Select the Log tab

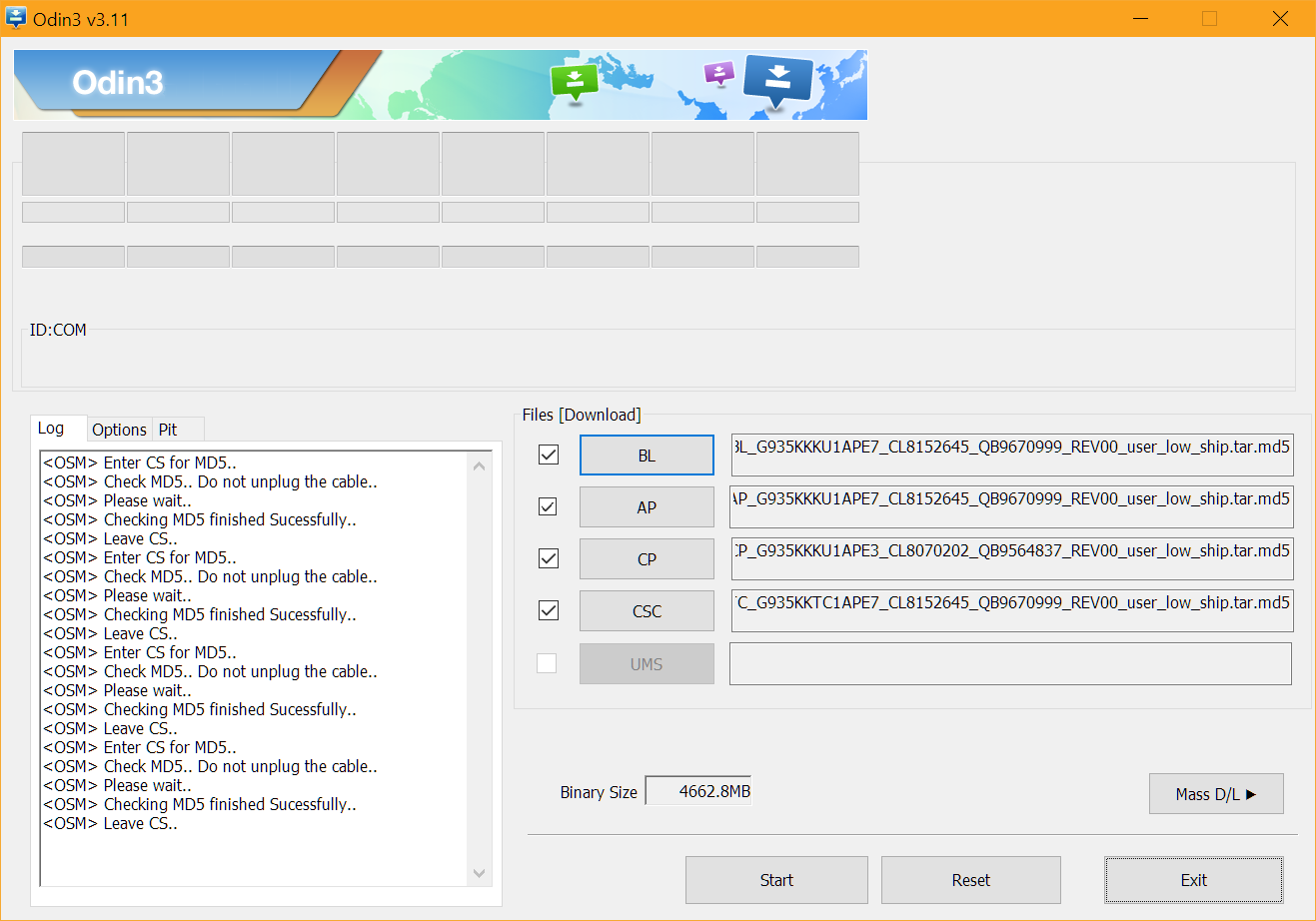51,429
